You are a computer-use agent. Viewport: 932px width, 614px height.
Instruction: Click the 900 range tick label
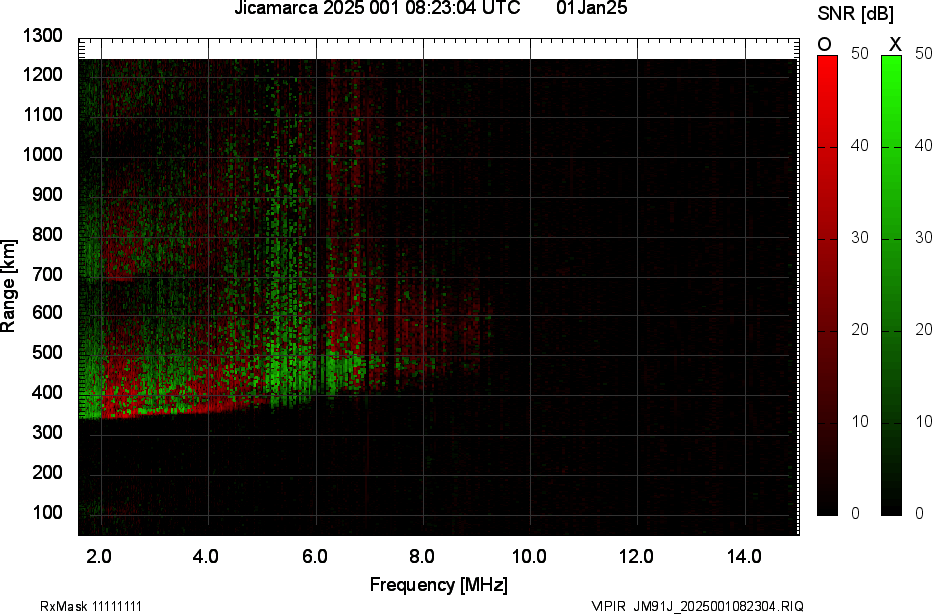point(46,194)
